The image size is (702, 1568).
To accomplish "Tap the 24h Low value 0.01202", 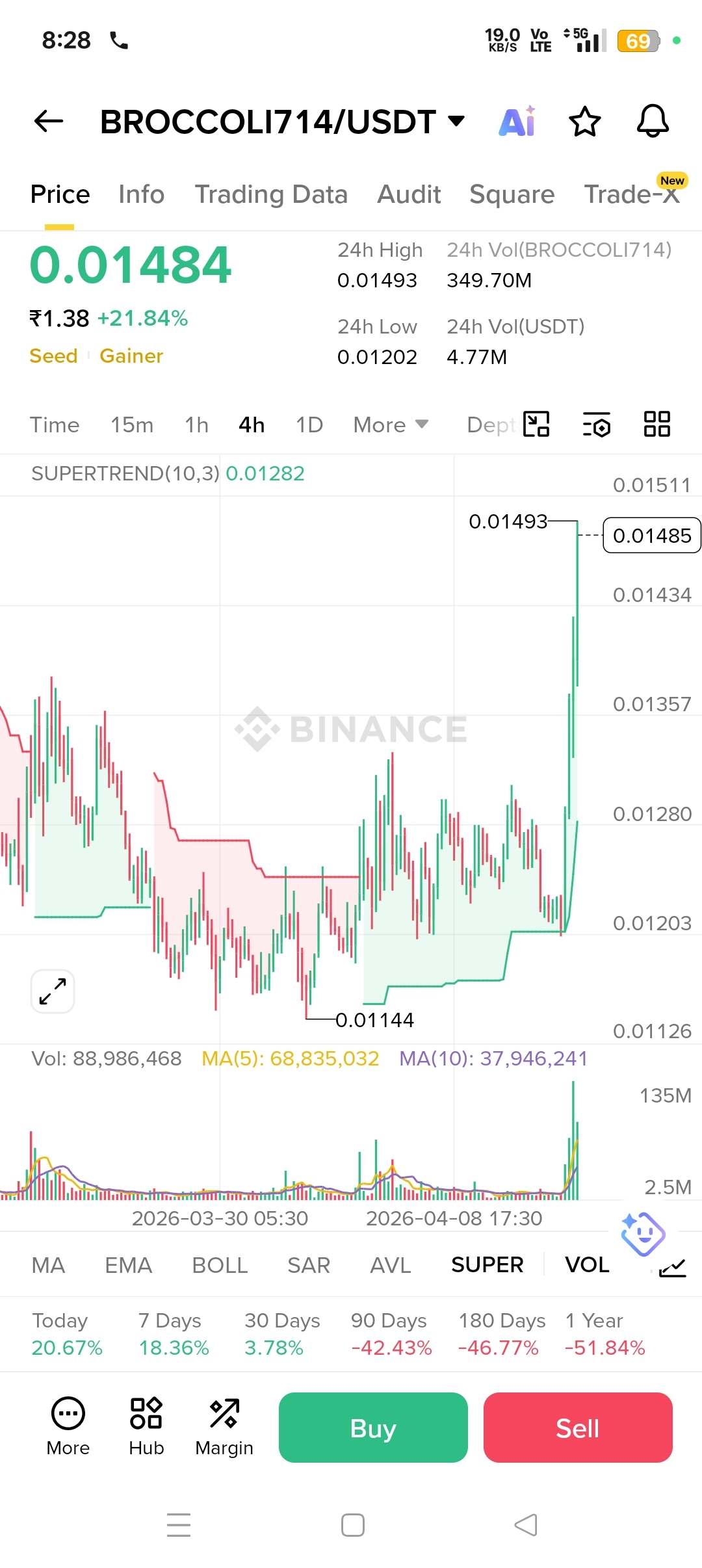I will 377,357.
